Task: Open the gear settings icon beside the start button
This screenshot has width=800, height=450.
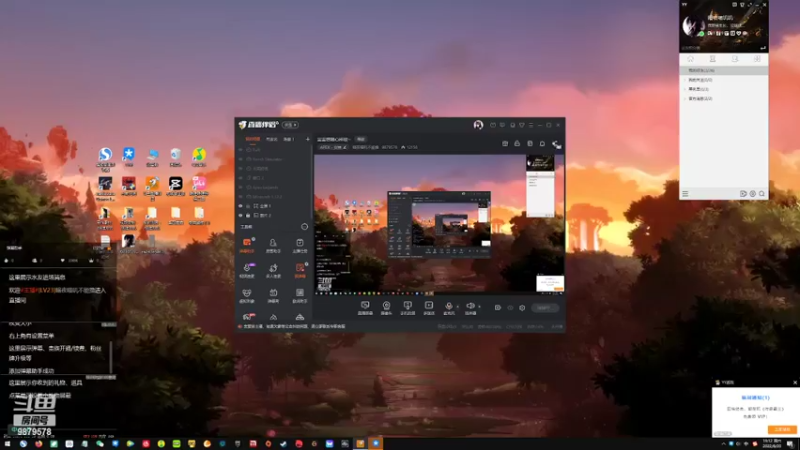Action: click(522, 308)
